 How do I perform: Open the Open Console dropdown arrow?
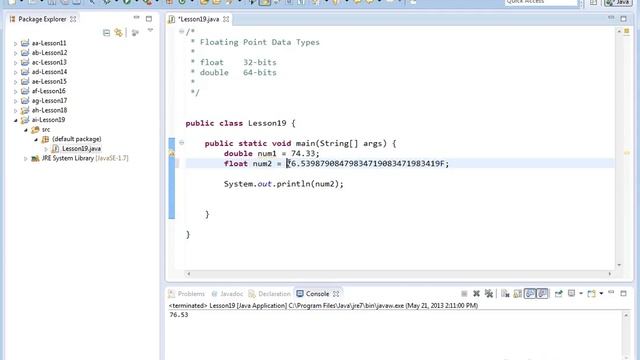tap(601, 294)
